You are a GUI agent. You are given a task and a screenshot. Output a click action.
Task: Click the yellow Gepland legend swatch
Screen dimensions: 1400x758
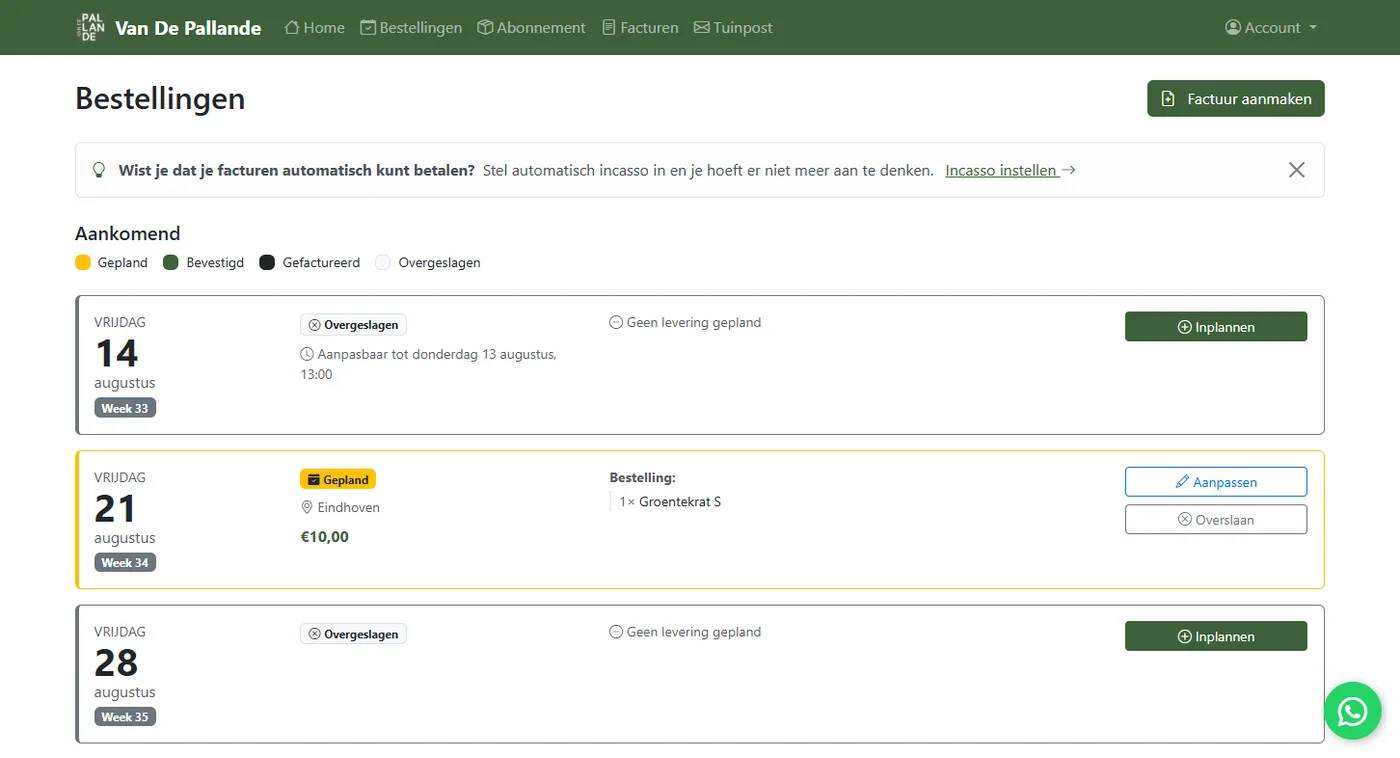tap(83, 263)
